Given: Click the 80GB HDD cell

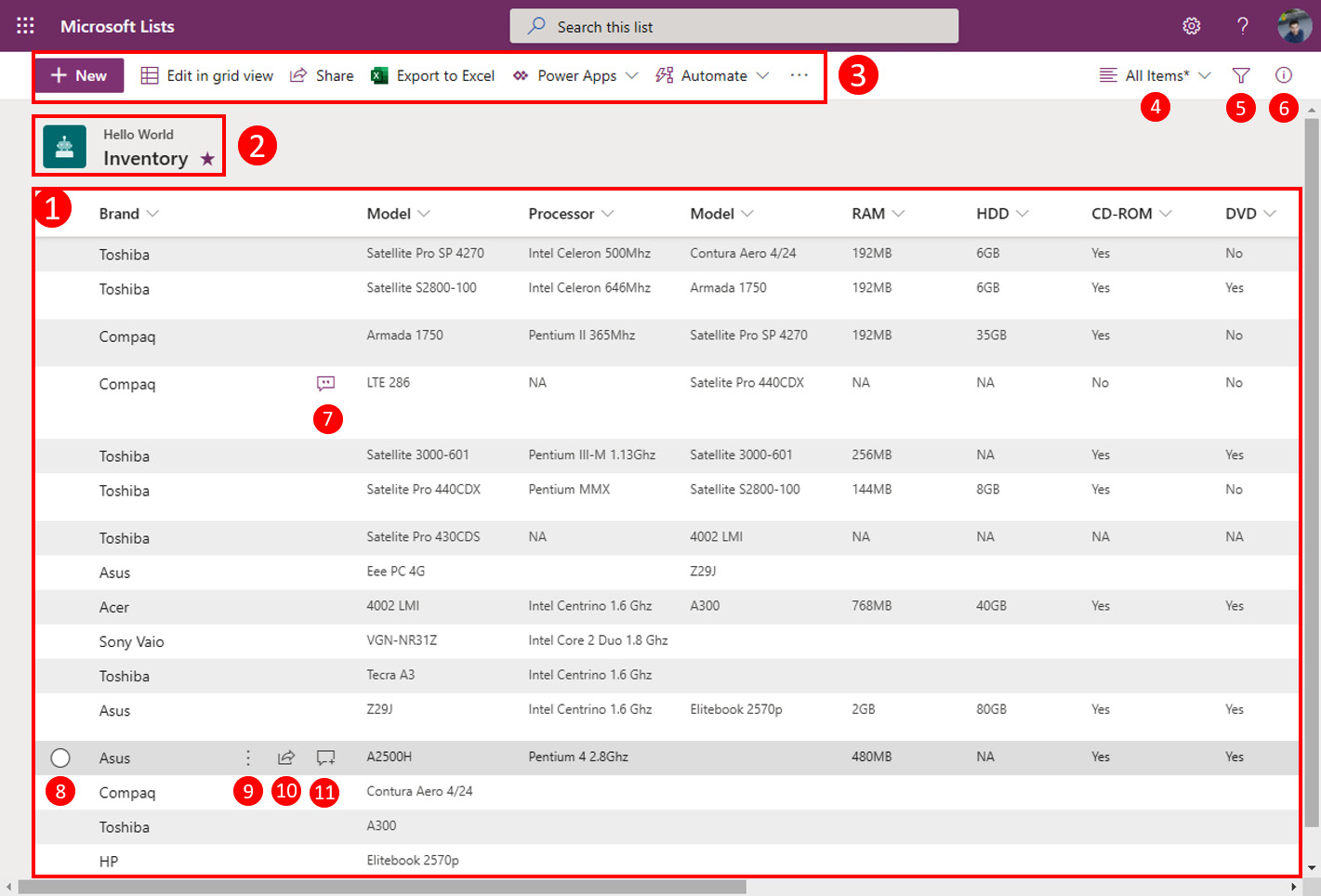Looking at the screenshot, I should [991, 709].
